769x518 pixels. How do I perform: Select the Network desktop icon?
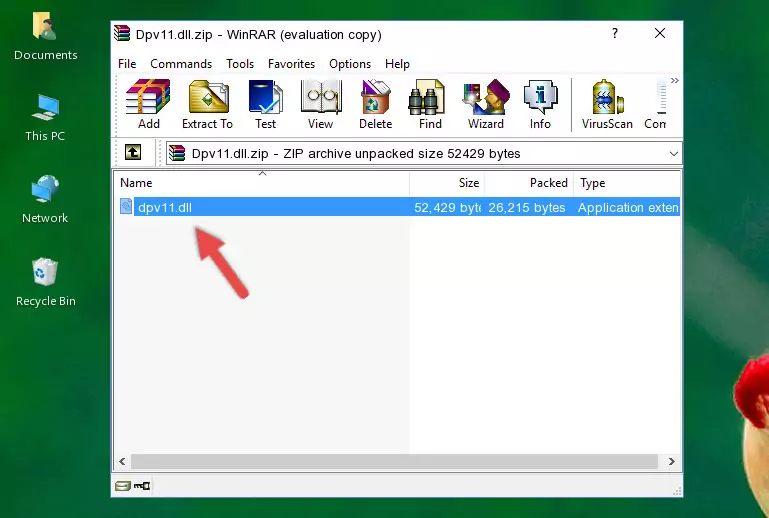pos(45,200)
